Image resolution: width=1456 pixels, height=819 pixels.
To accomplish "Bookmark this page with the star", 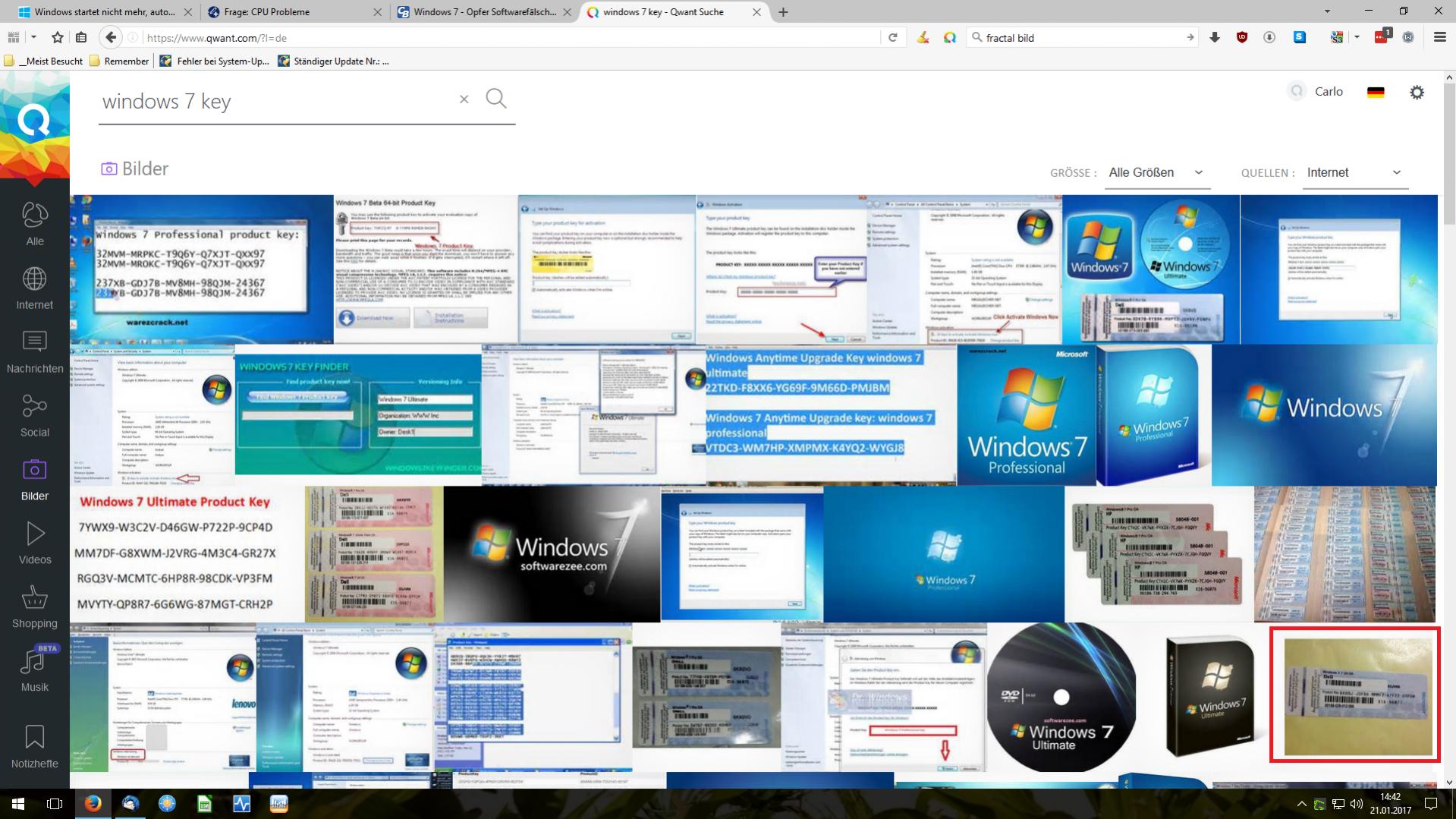I will pyautogui.click(x=58, y=37).
